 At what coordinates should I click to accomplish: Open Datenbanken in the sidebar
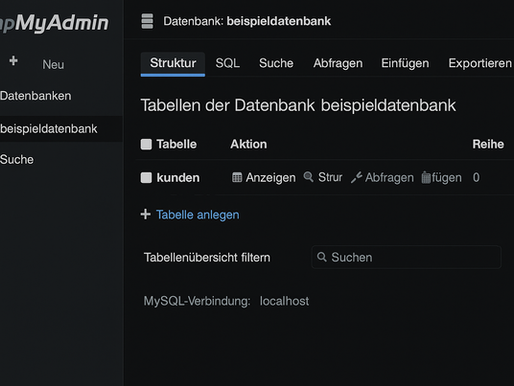(x=36, y=96)
